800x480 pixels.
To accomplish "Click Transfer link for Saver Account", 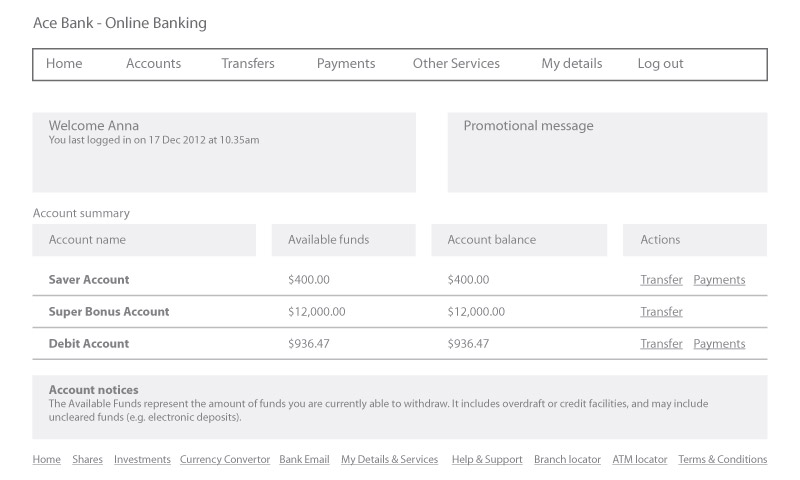I will tap(661, 280).
